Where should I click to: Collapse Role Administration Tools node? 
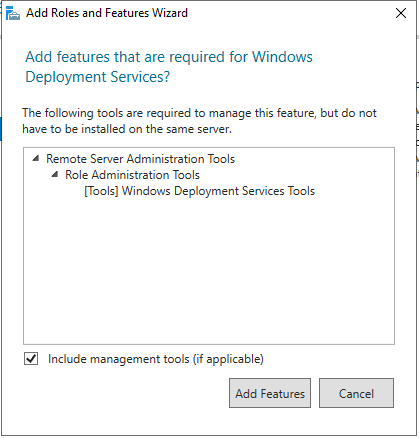click(55, 175)
